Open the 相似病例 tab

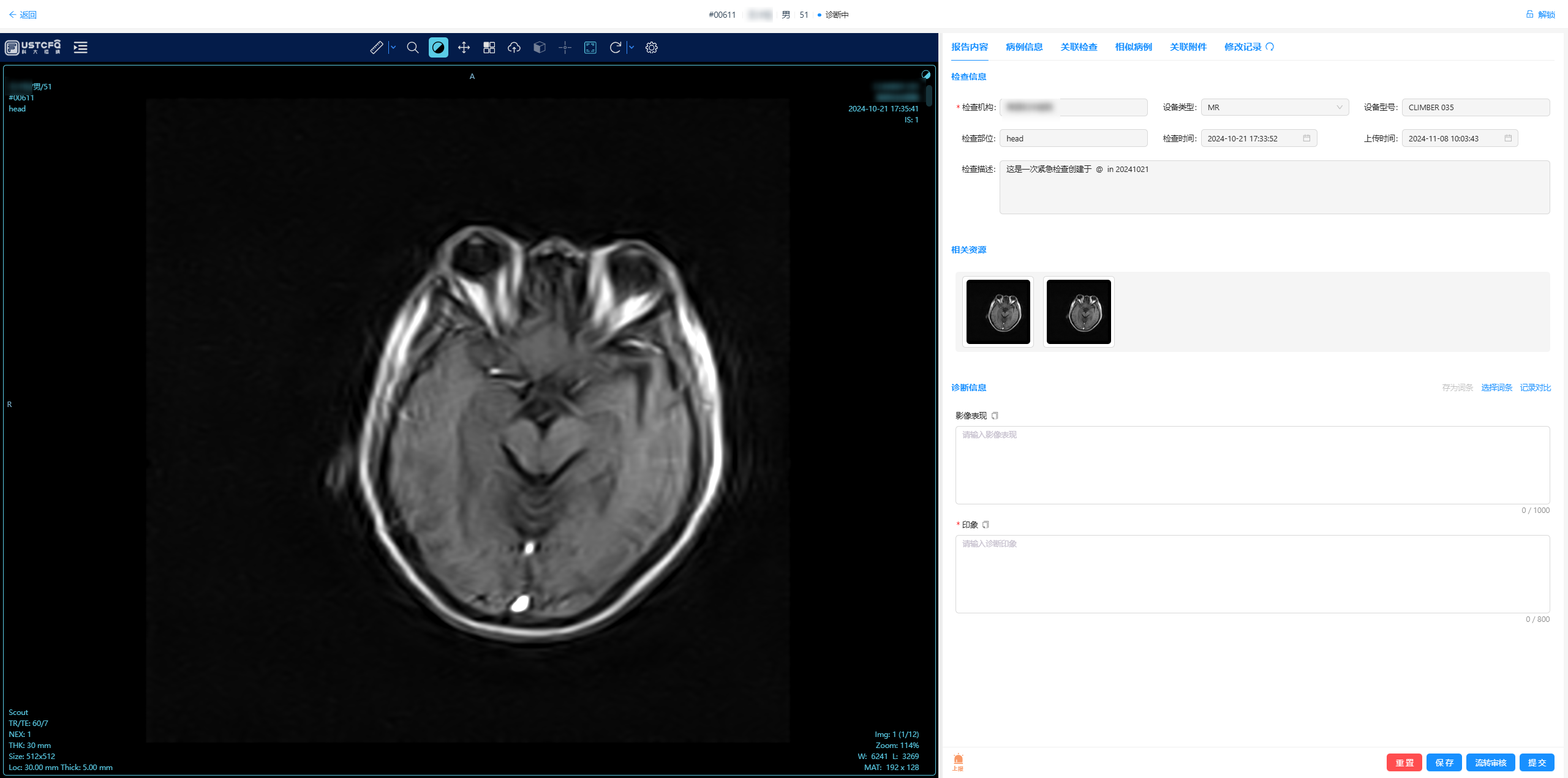coord(1133,47)
